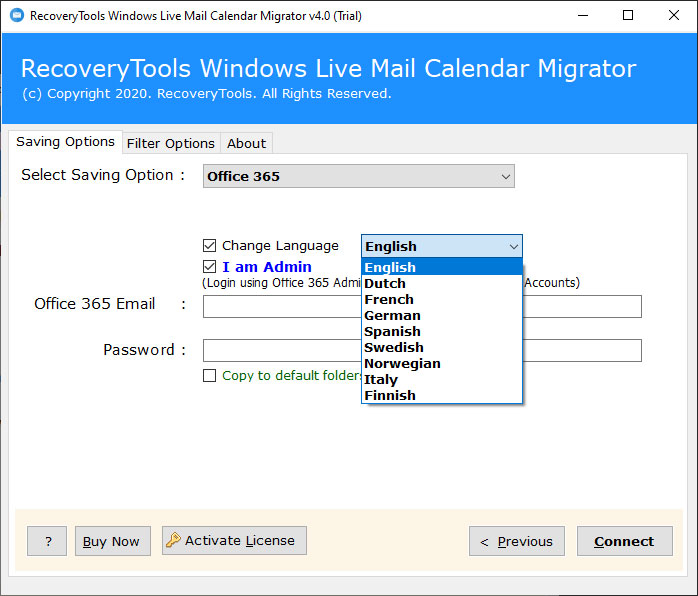The image size is (698, 596).
Task: Minimize the Calendar Migrator window
Action: coord(583,16)
